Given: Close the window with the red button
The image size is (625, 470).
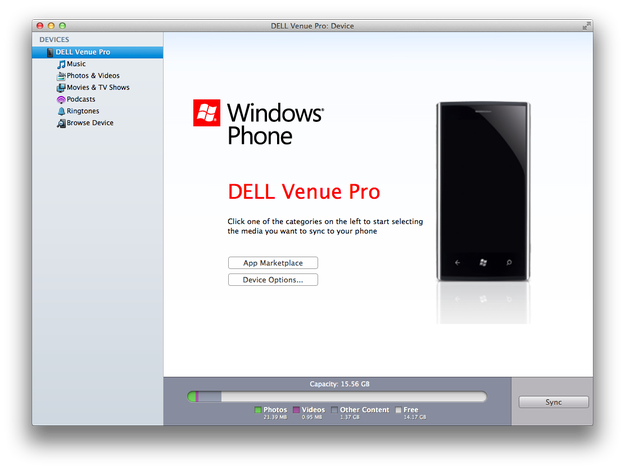Looking at the screenshot, I should tap(40, 26).
